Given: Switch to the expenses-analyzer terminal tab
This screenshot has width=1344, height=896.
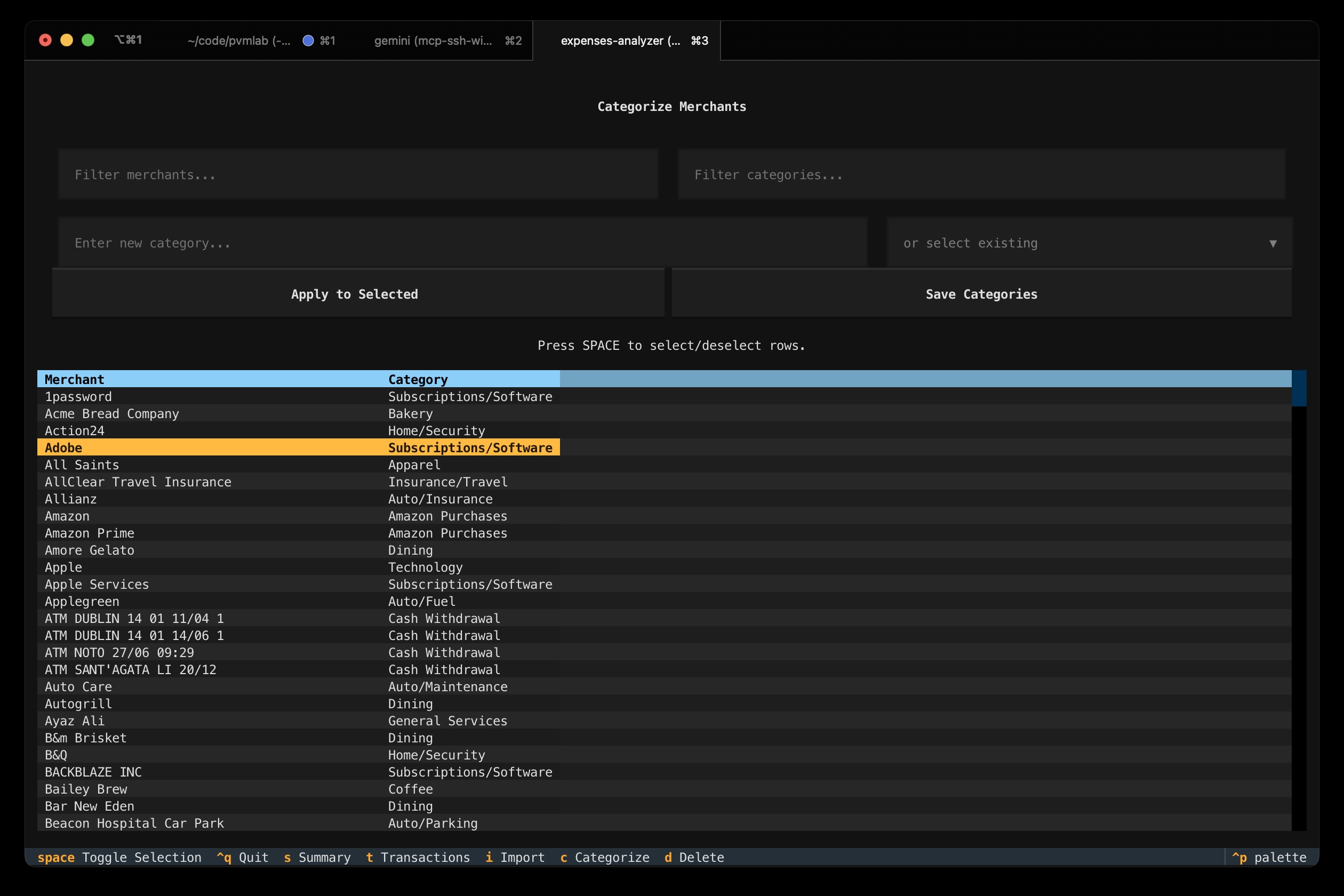Looking at the screenshot, I should [x=625, y=41].
